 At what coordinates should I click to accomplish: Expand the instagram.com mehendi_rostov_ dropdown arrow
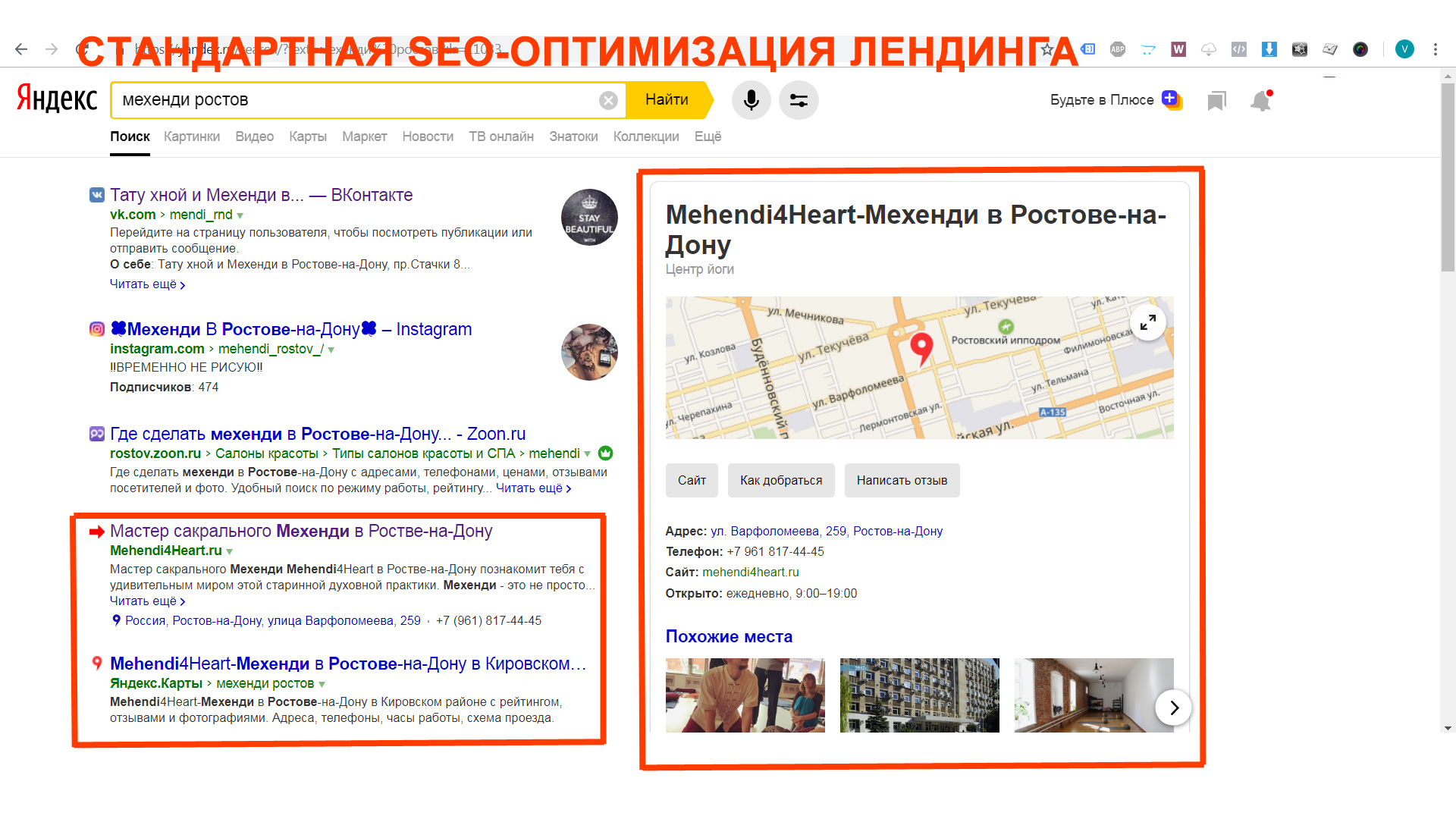(331, 350)
